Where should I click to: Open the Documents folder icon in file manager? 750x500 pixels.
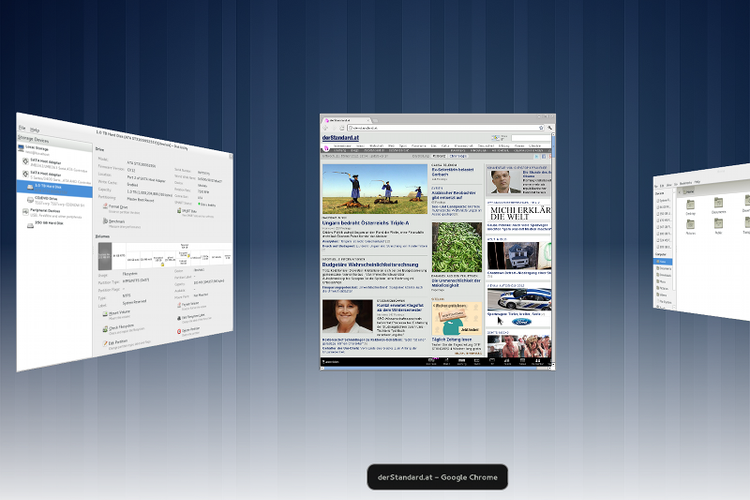point(718,204)
